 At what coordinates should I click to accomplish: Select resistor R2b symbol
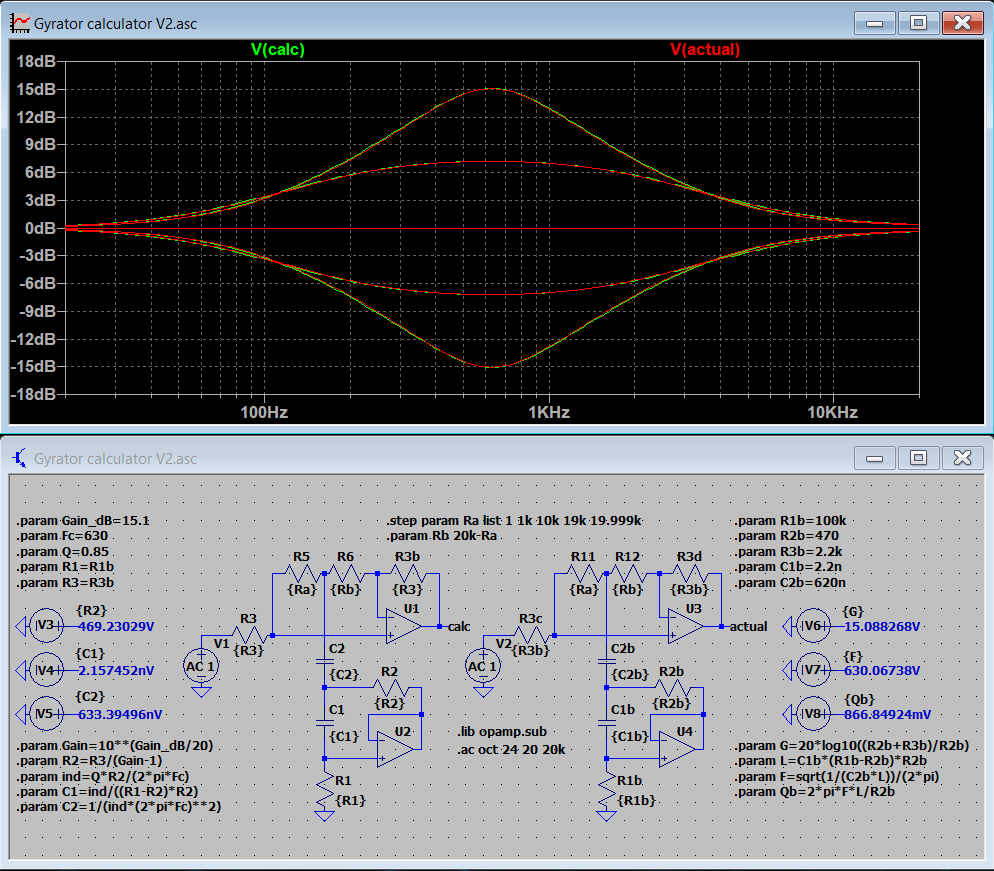click(x=672, y=688)
